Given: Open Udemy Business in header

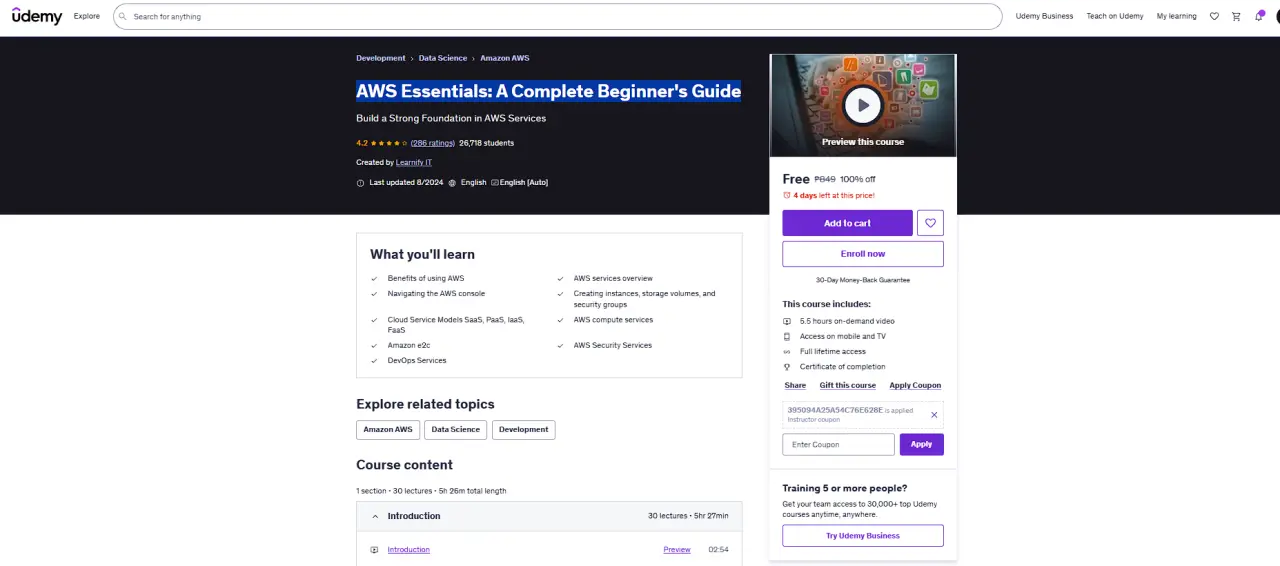Looking at the screenshot, I should click(1044, 16).
